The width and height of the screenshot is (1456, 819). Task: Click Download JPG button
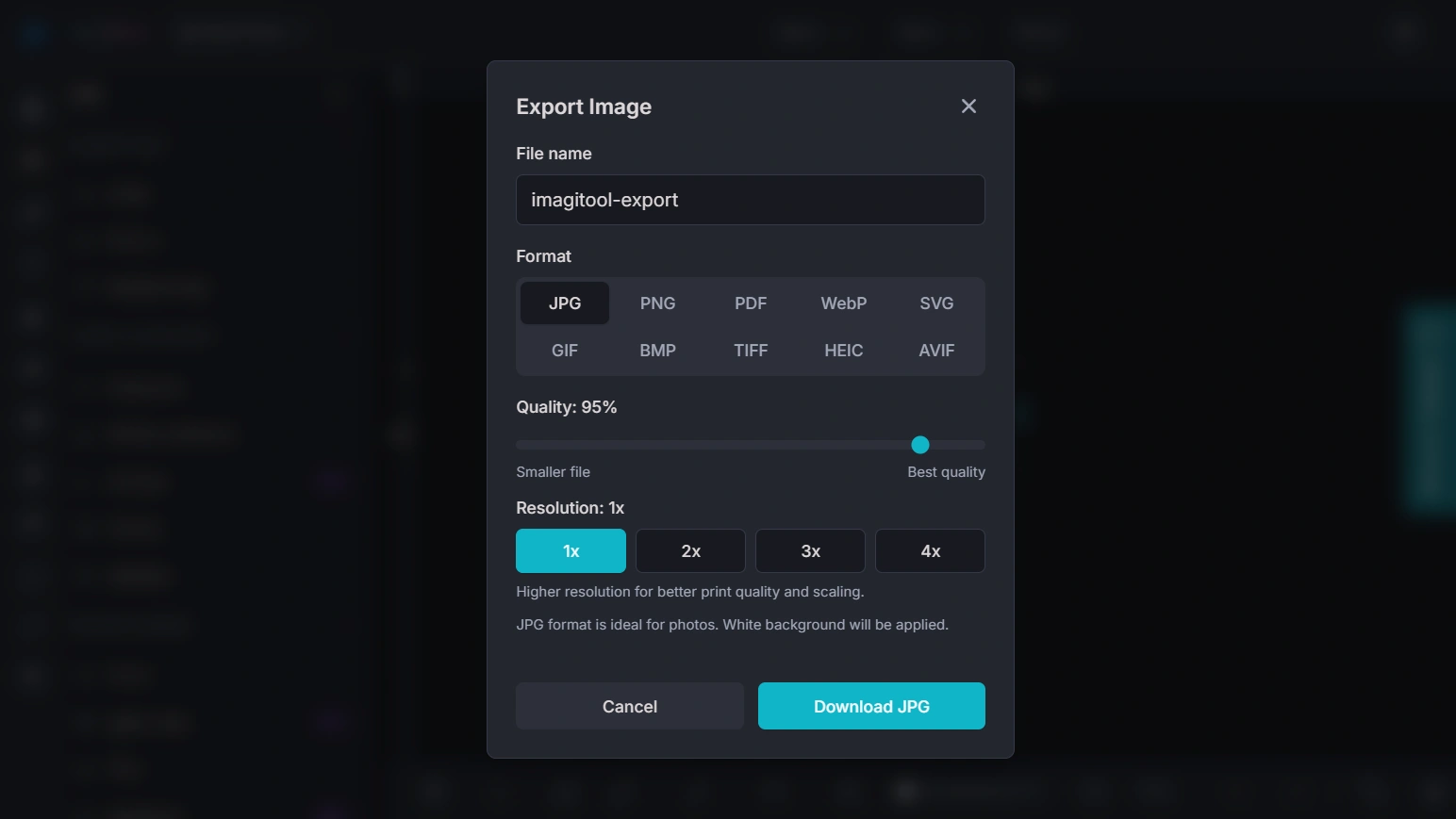871,707
